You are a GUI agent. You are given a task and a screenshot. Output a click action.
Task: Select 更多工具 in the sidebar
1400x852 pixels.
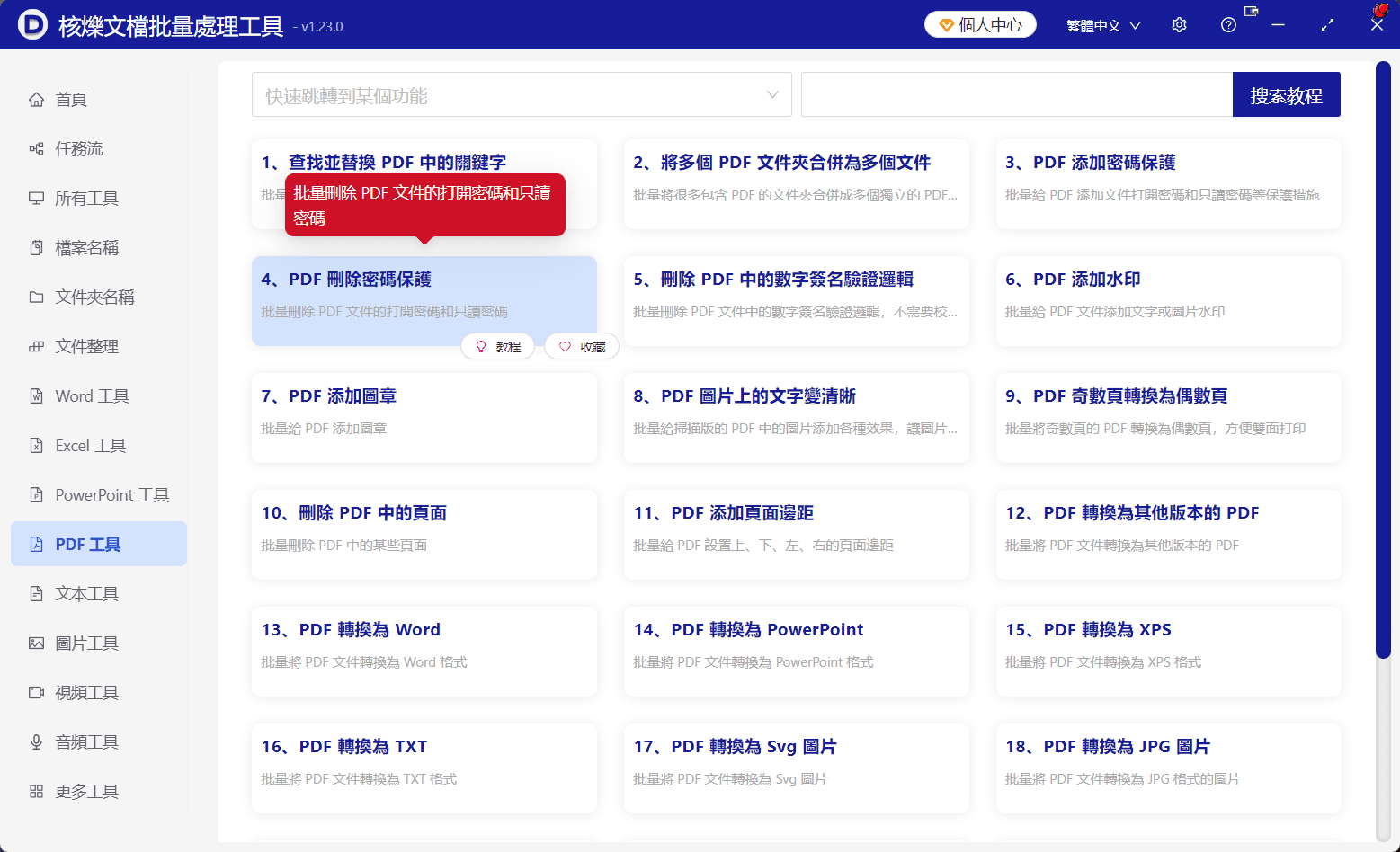click(x=99, y=791)
